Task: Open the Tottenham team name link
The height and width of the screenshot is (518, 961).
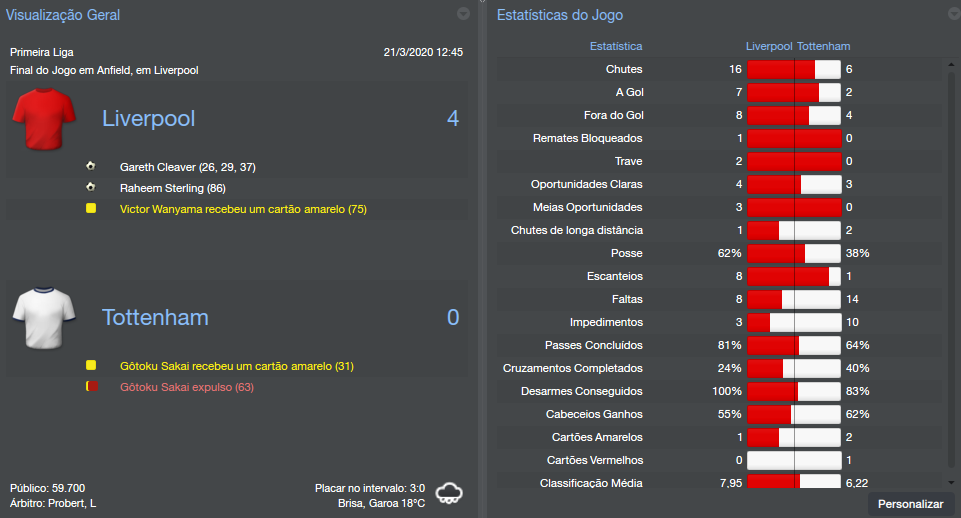Action: coord(155,318)
